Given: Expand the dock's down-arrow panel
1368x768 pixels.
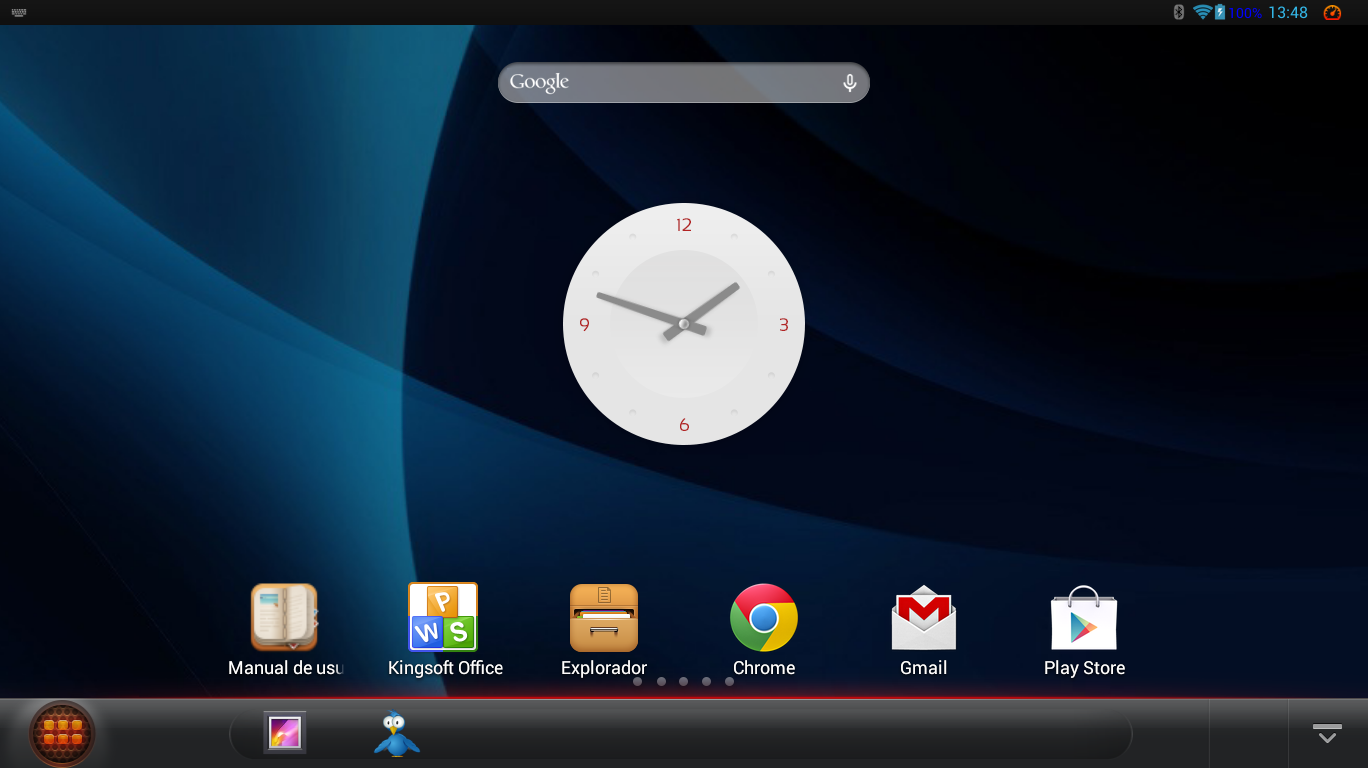Looking at the screenshot, I should [x=1327, y=733].
